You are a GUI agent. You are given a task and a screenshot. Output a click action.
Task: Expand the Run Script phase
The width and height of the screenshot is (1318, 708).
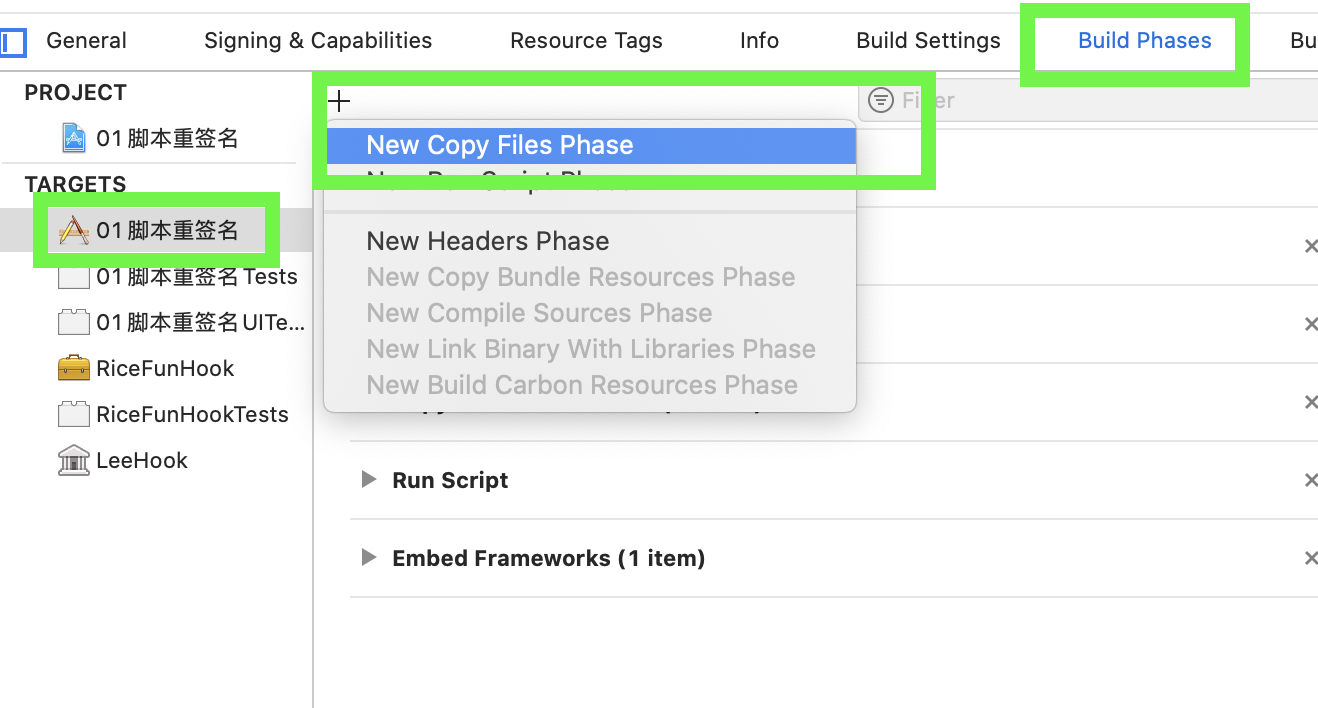click(369, 480)
